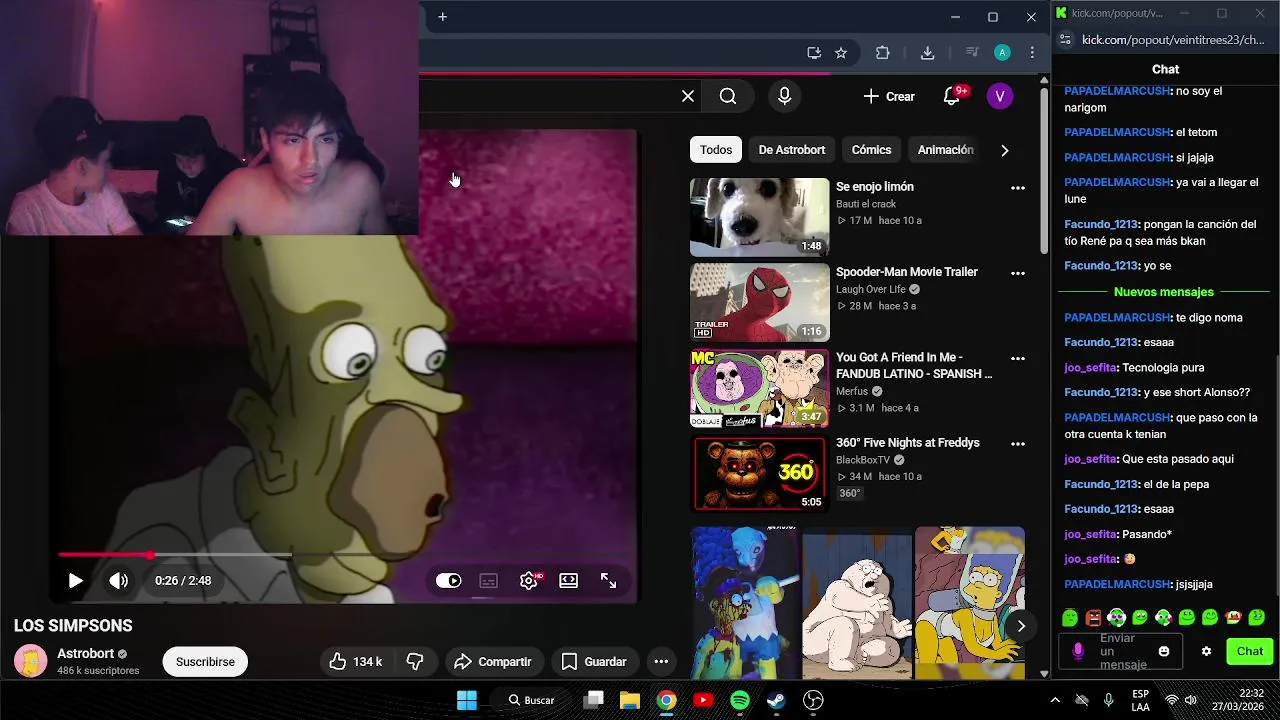Viewport: 1280px width, 720px height.
Task: Open You Got A Friend In Me thumbnail
Action: [x=759, y=387]
